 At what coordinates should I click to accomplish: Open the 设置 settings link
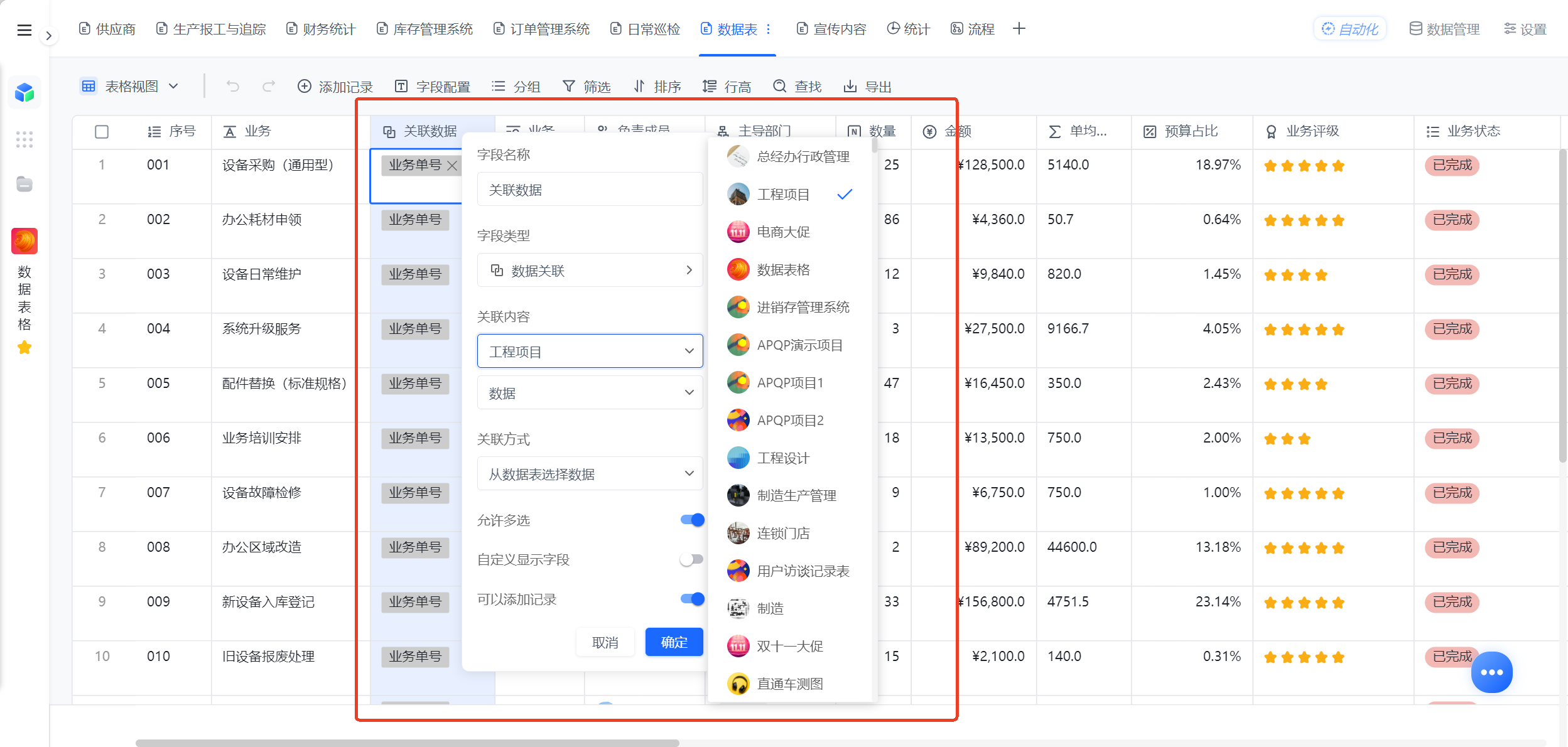click(1525, 29)
